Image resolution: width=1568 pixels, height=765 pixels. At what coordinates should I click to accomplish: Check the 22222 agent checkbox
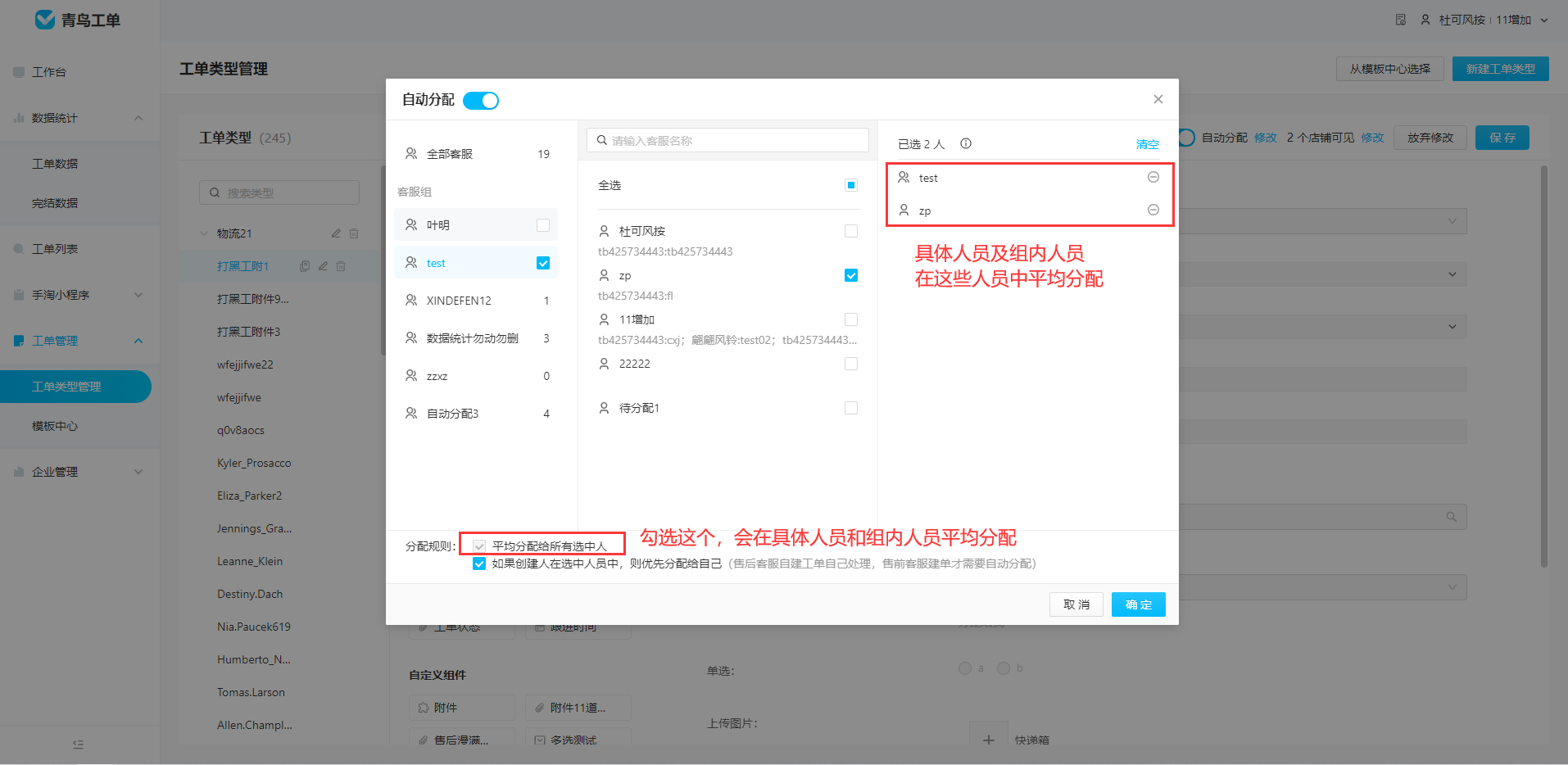click(x=850, y=364)
